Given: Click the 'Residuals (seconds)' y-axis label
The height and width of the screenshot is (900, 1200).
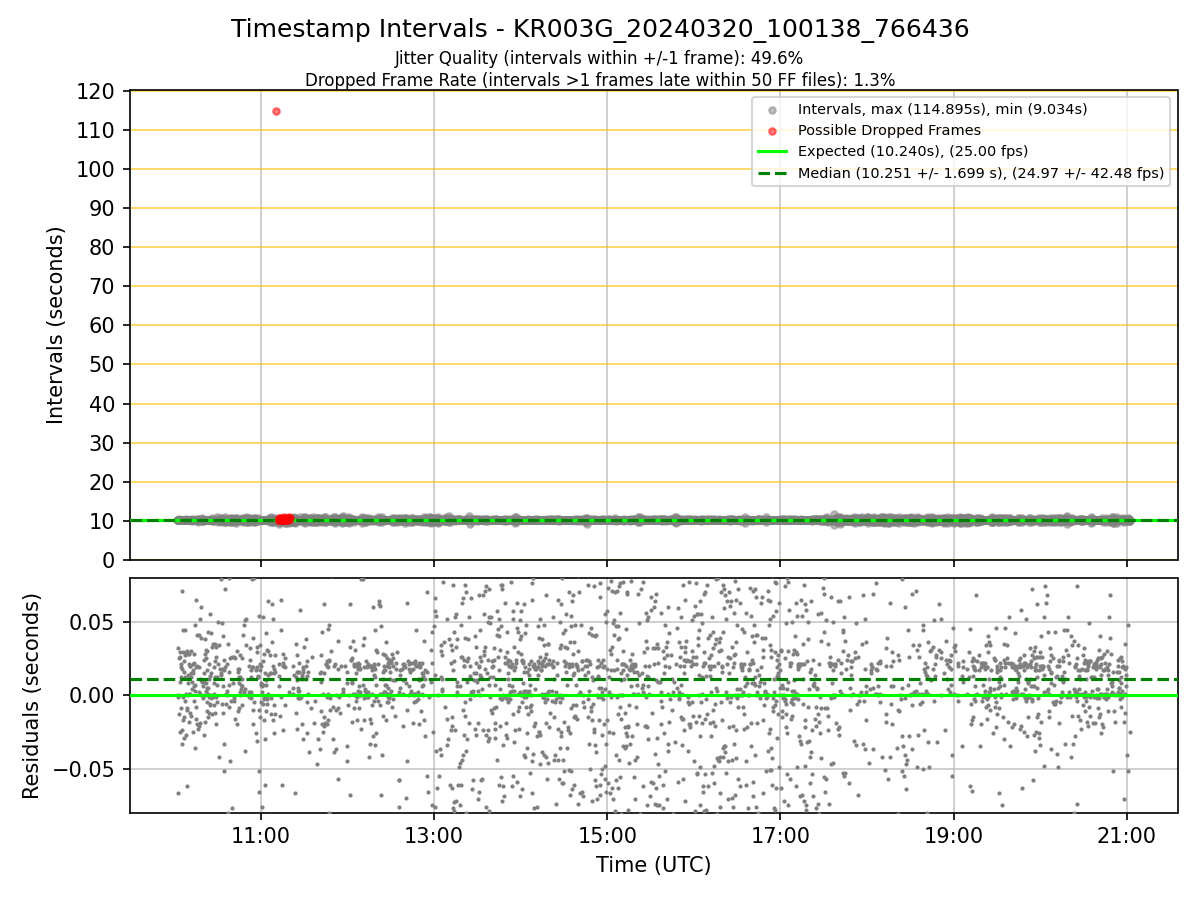Looking at the screenshot, I should [x=32, y=696].
